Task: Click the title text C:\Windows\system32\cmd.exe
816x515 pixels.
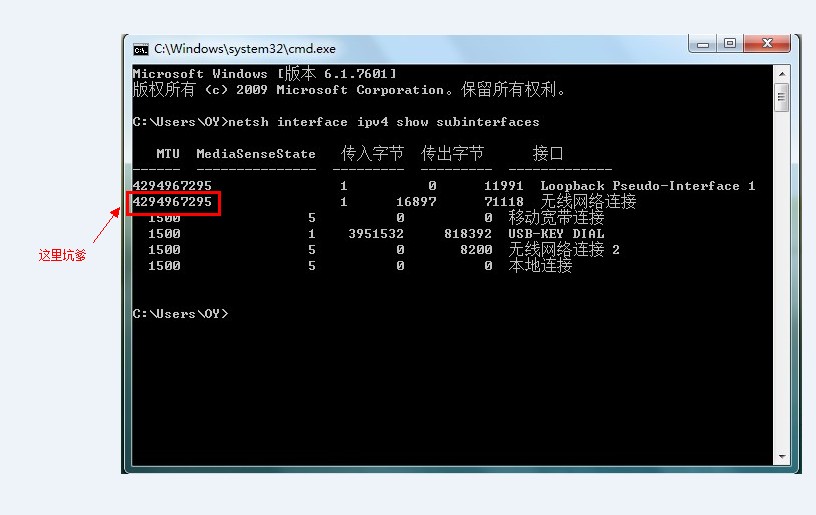Action: click(245, 49)
